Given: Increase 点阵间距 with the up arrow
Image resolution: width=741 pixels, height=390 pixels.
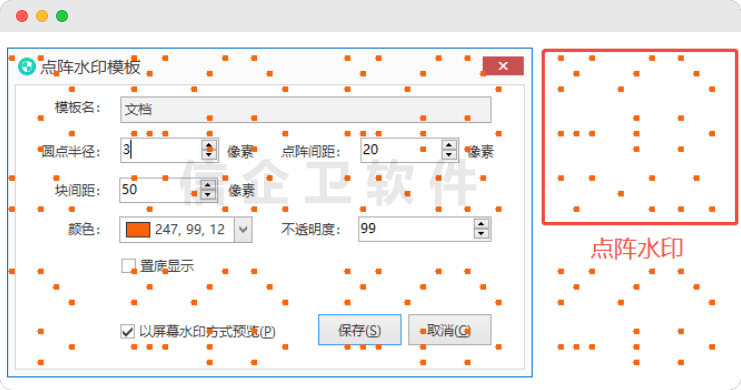Looking at the screenshot, I should click(x=449, y=145).
